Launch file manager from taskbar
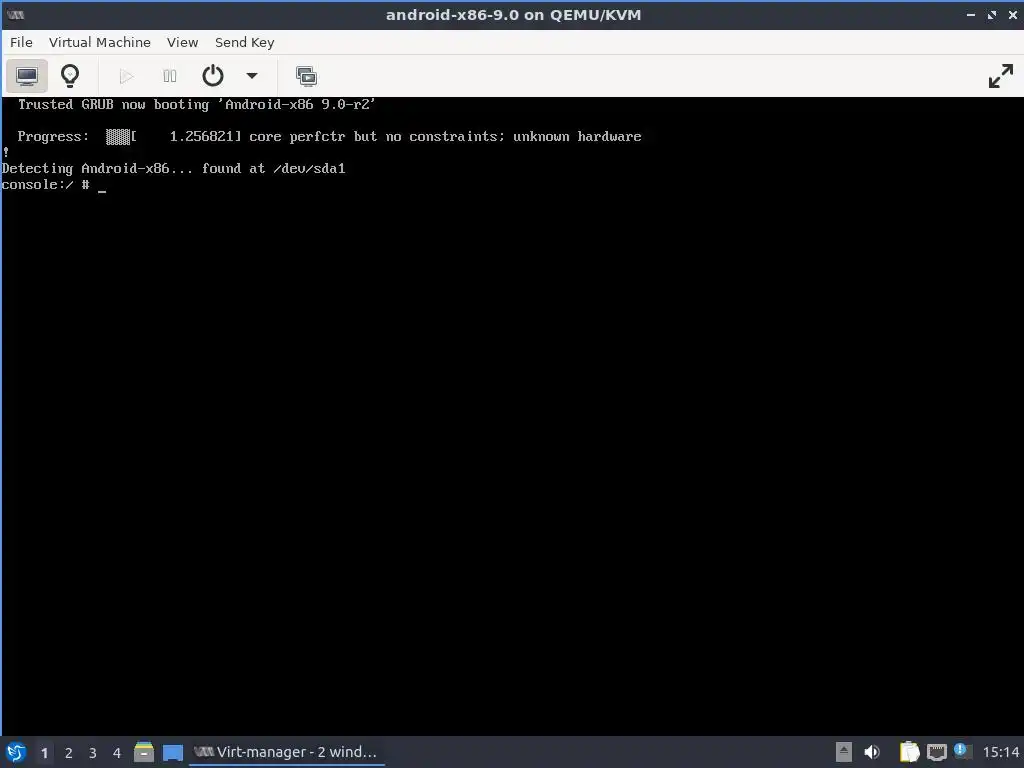 (144, 752)
